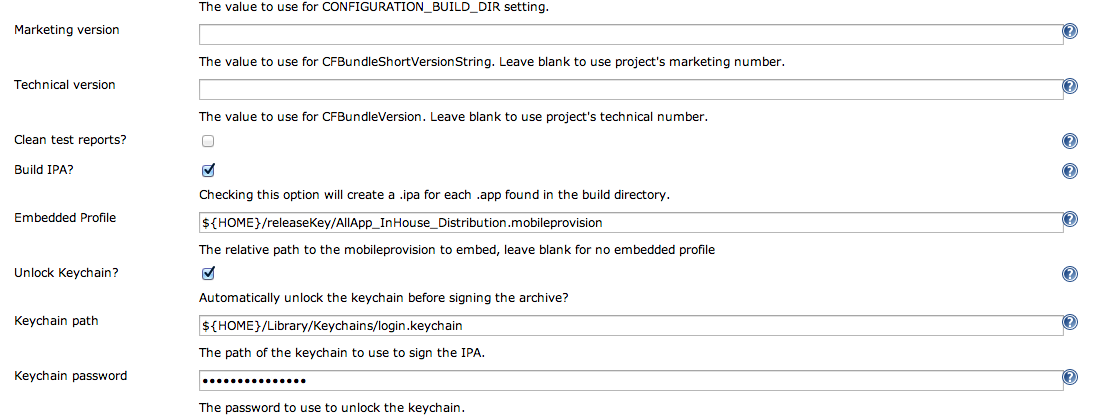Click the Build IPA? label

tap(44, 169)
